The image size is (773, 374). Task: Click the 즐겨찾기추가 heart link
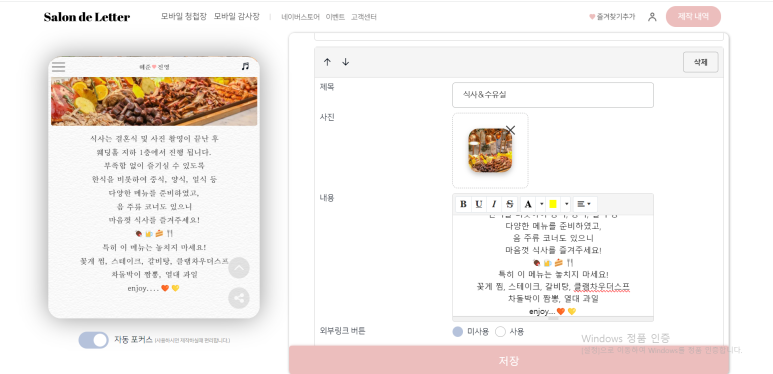[x=612, y=17]
